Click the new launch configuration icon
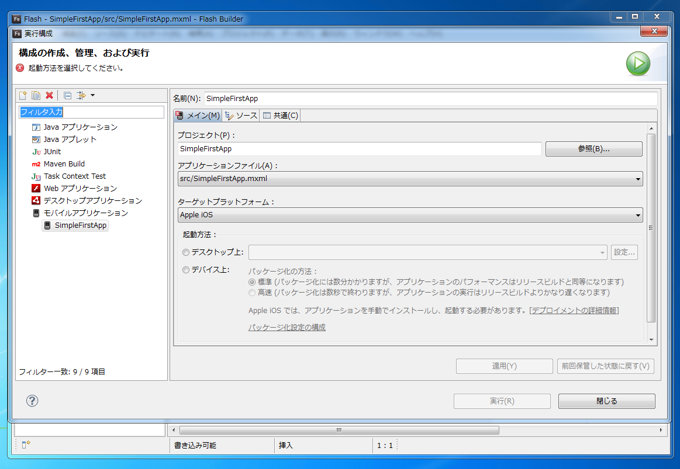Image resolution: width=680 pixels, height=469 pixels. point(23,95)
